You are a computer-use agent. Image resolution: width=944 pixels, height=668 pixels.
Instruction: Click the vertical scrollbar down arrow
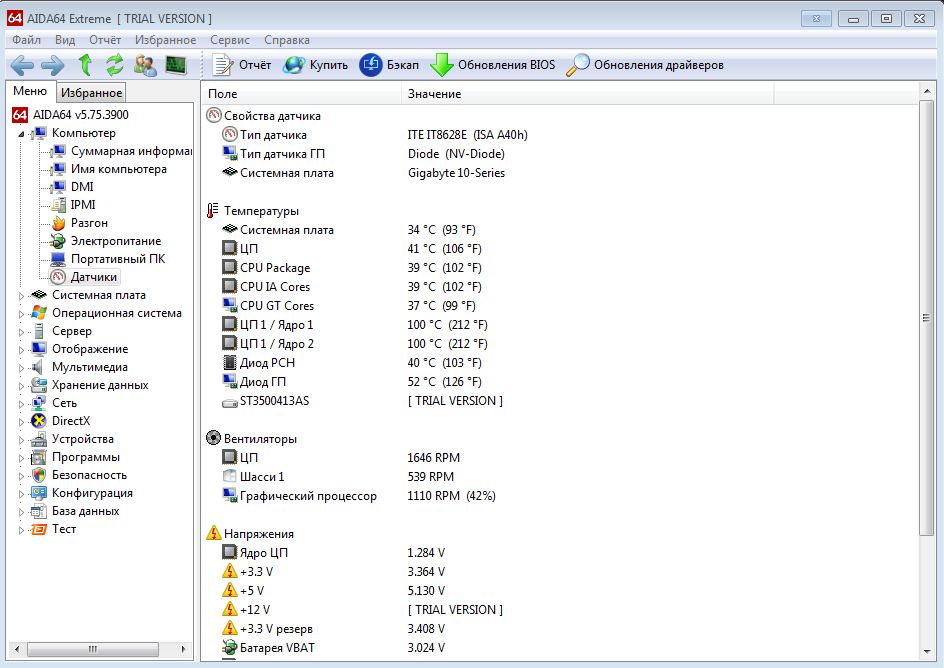926,652
